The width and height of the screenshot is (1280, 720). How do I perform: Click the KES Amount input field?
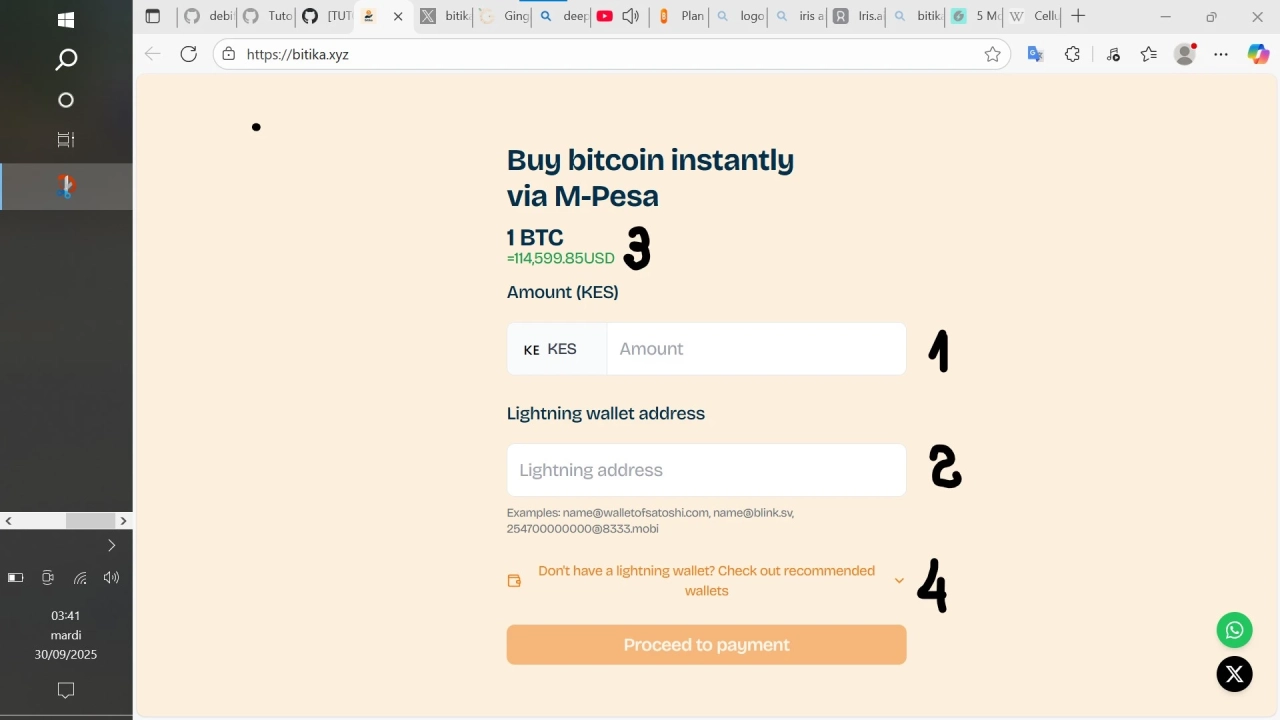pyautogui.click(x=755, y=349)
